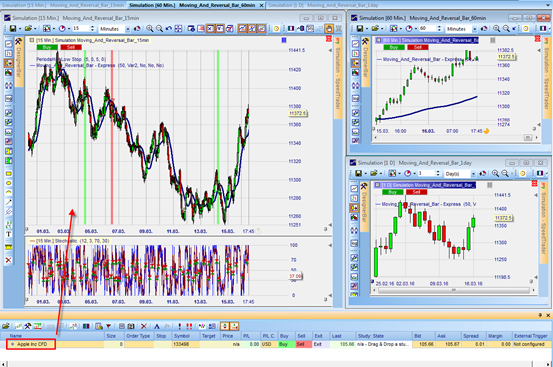Expand open-folder dropdown arrow in 15 Min window

click(35, 29)
